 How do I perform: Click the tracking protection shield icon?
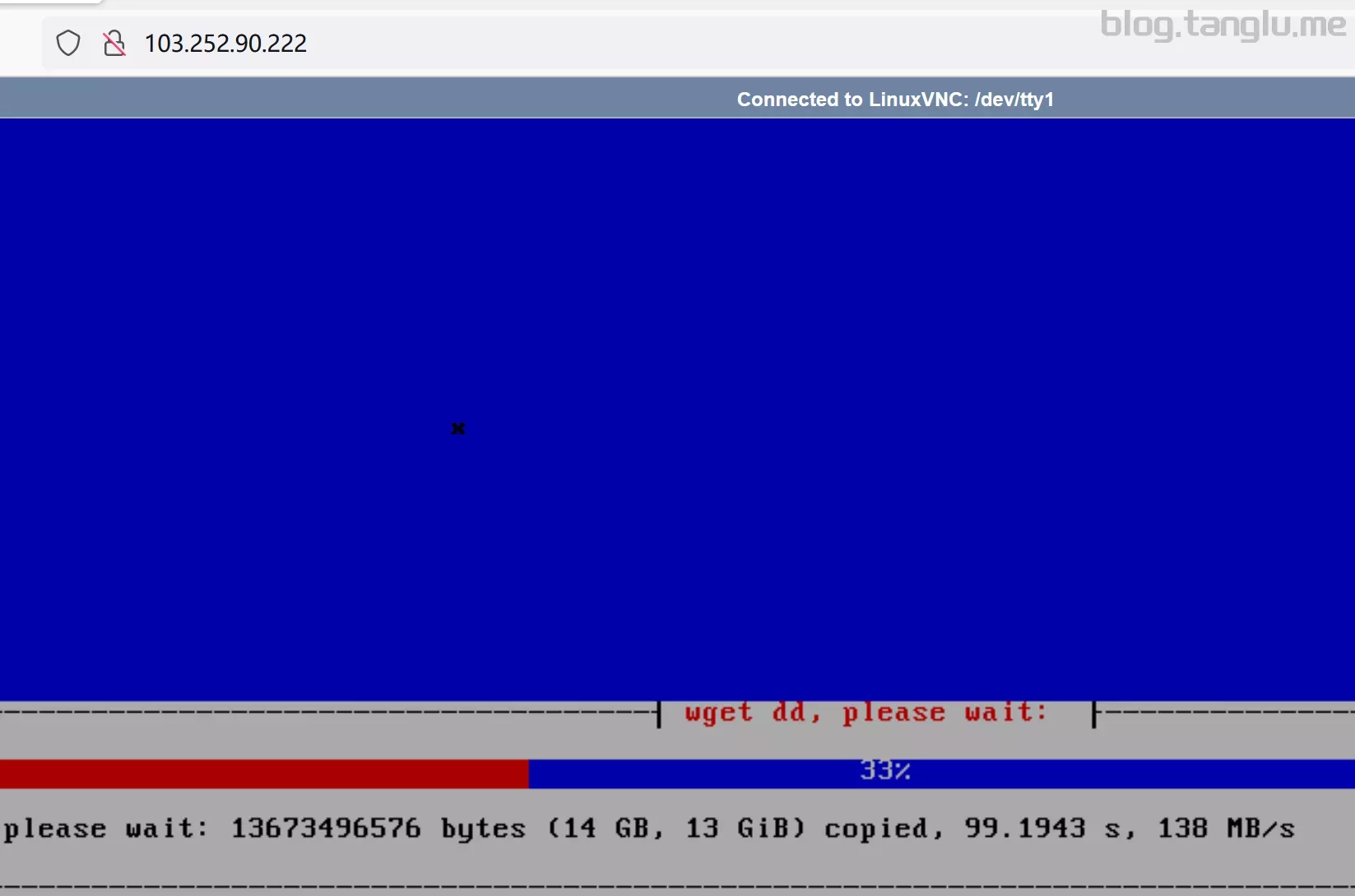point(68,43)
